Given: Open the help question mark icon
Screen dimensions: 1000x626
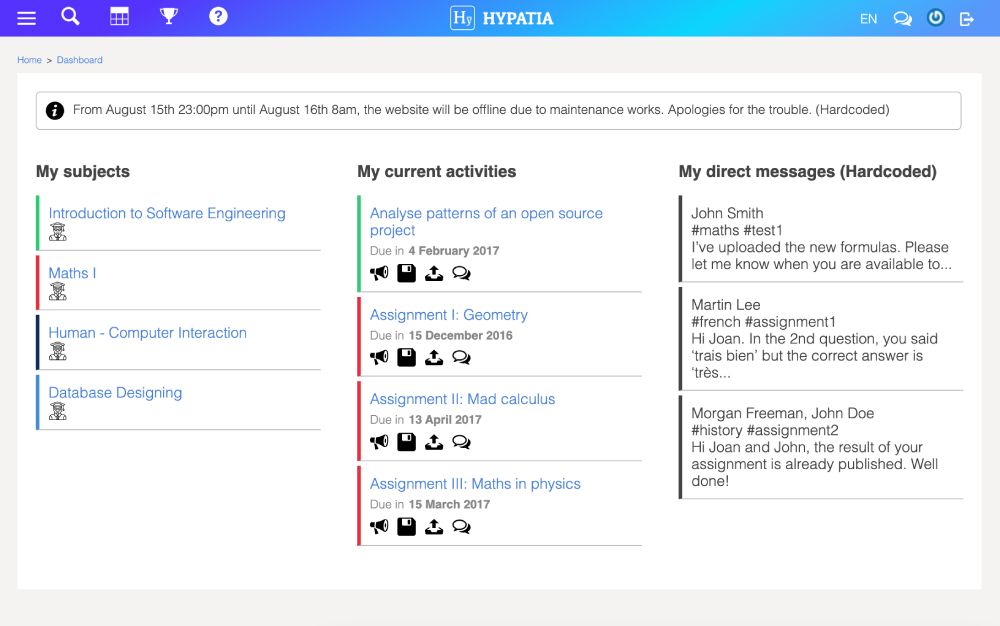Looking at the screenshot, I should [x=218, y=16].
